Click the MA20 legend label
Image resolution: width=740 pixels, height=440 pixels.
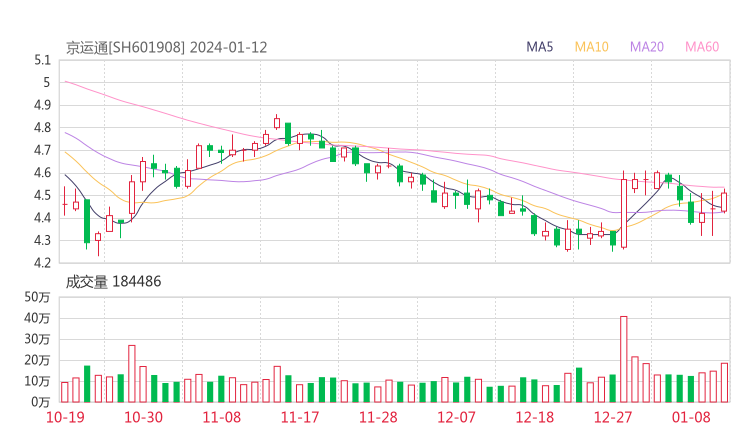tap(647, 47)
